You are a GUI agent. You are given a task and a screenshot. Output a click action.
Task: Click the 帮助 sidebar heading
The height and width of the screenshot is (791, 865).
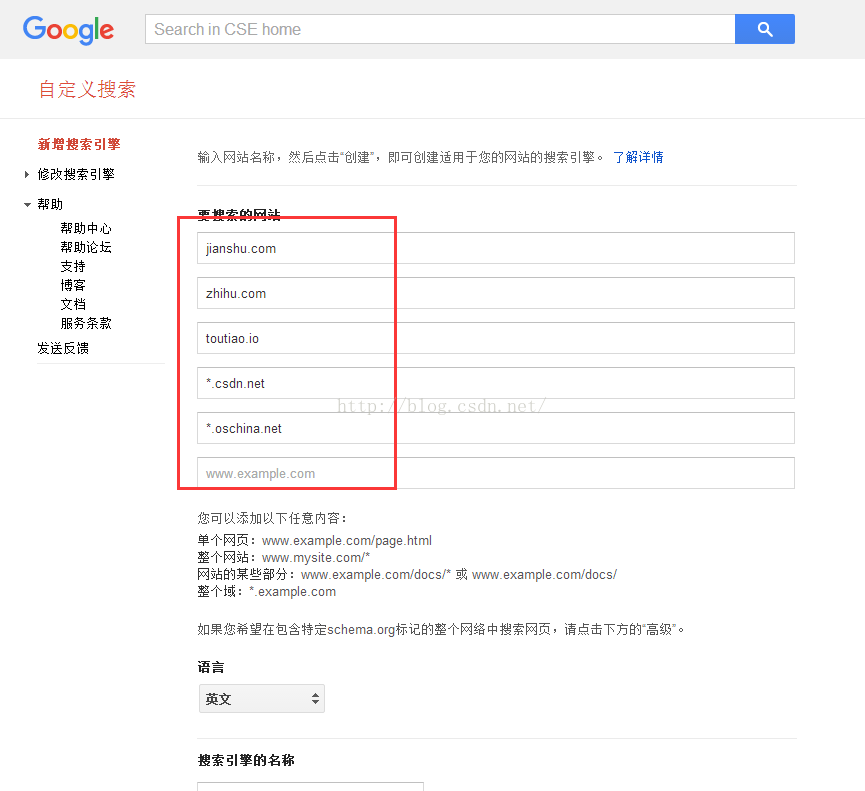[50, 204]
